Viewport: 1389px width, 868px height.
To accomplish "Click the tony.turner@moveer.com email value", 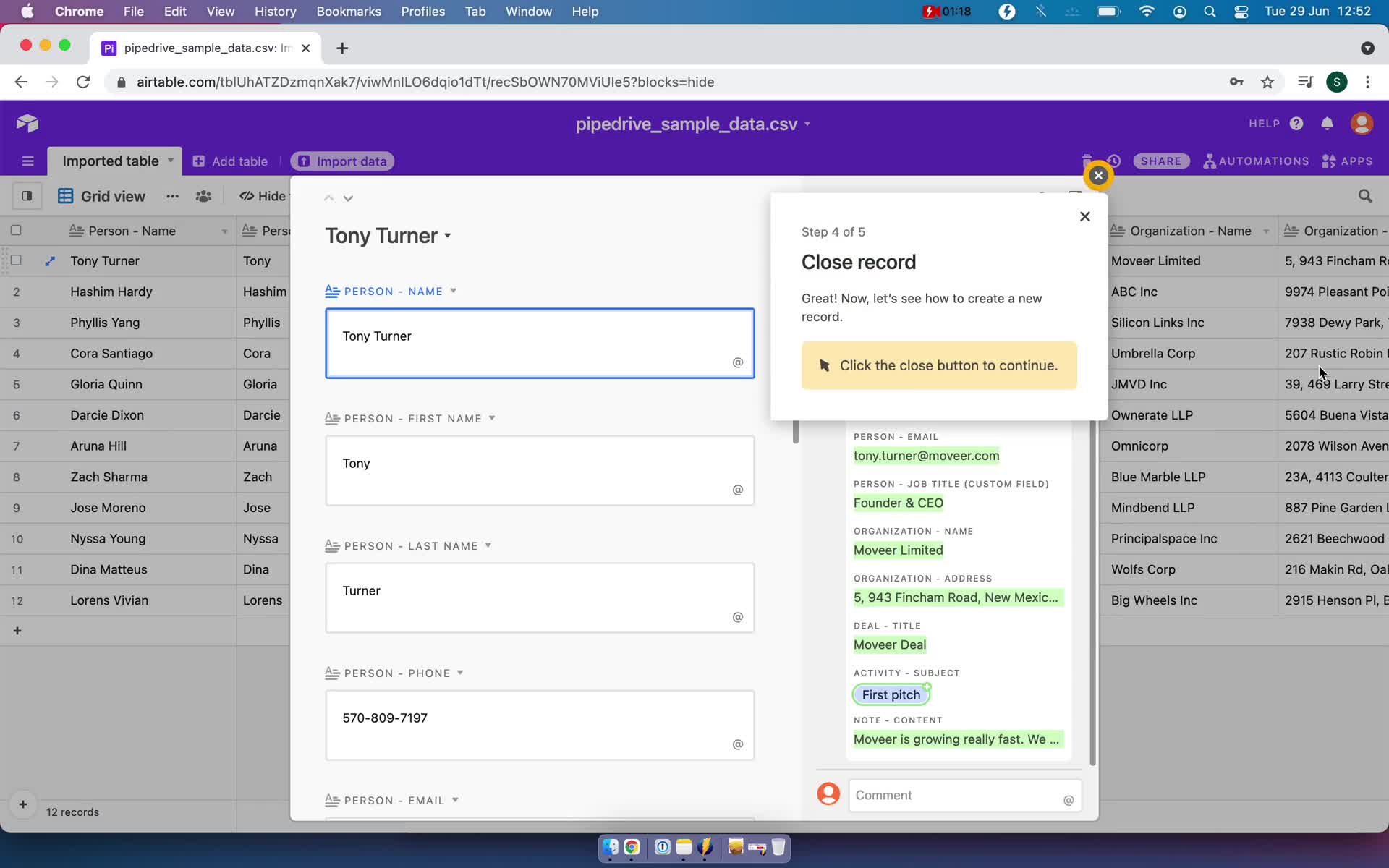I will tap(926, 456).
